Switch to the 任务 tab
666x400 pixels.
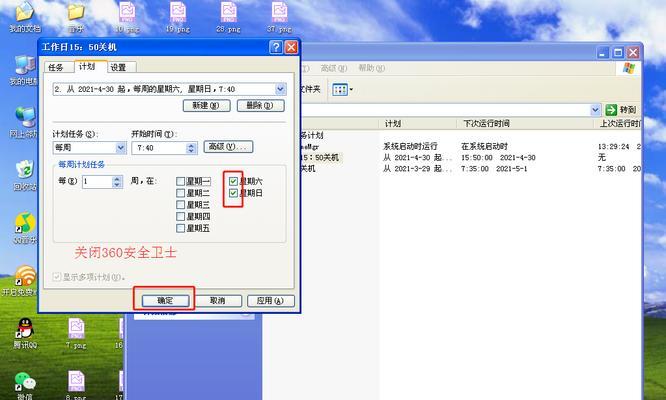pyautogui.click(x=56, y=68)
